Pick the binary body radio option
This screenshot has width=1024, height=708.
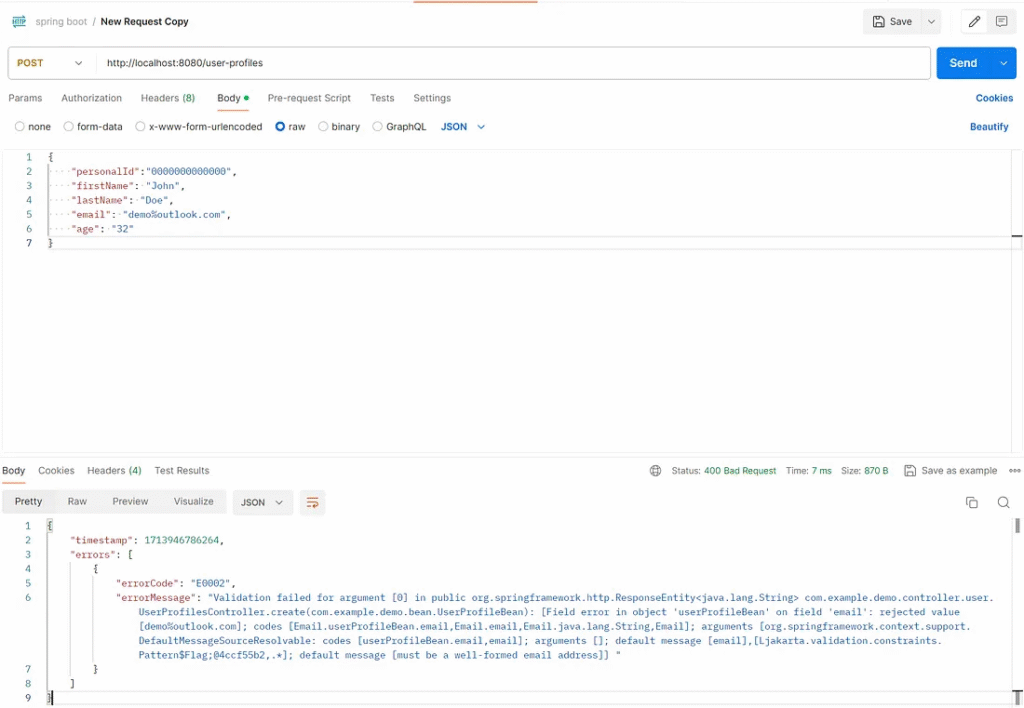click(x=323, y=127)
